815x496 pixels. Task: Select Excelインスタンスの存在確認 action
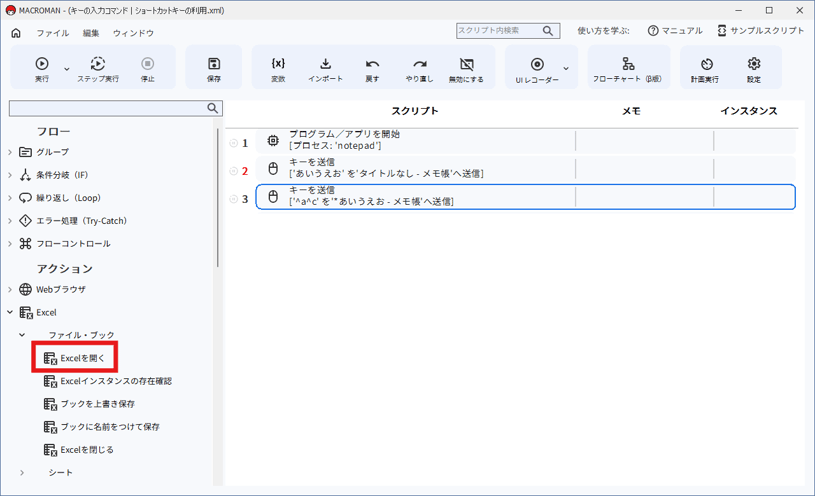pos(108,381)
